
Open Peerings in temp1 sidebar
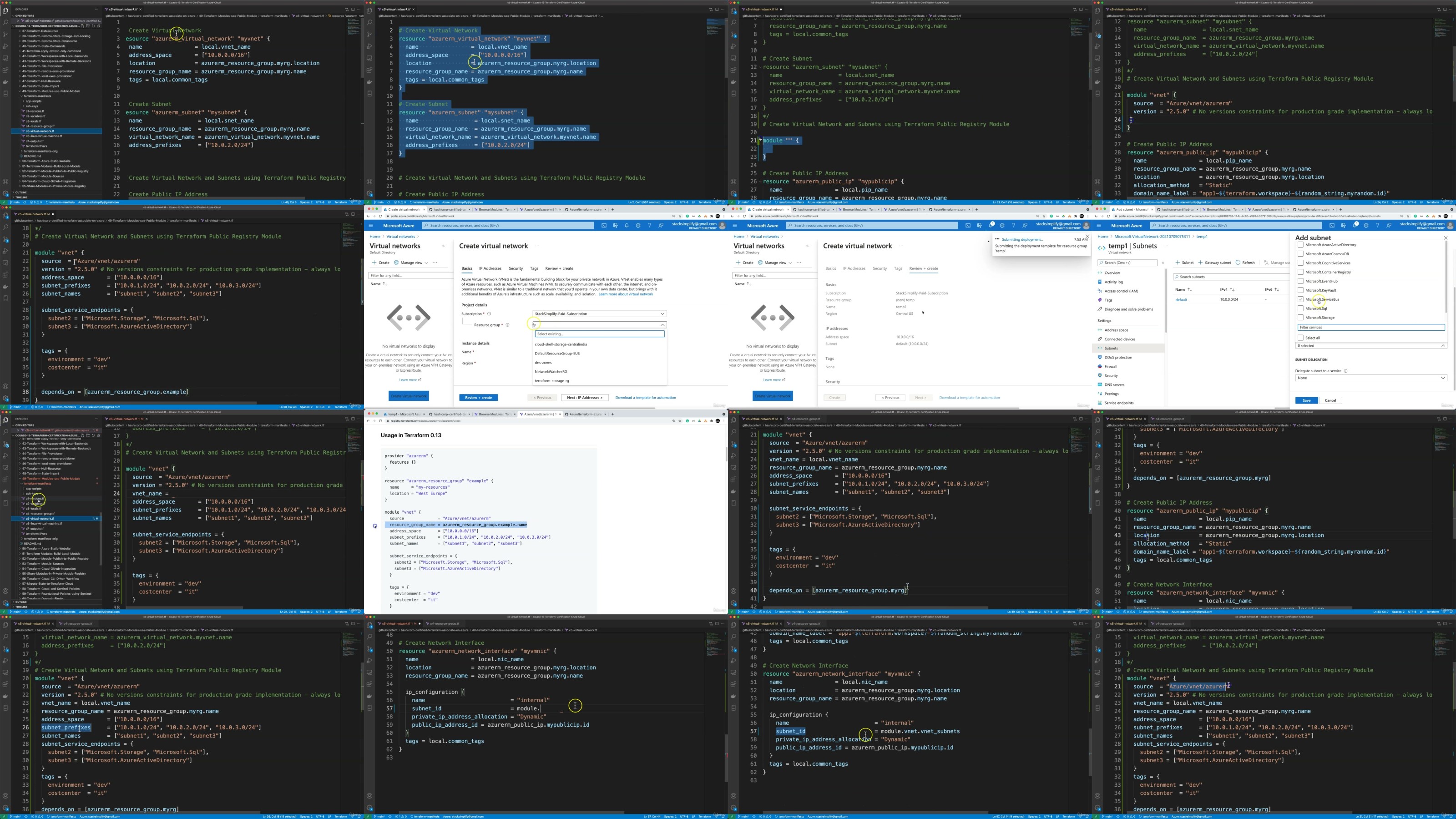tap(1111, 394)
